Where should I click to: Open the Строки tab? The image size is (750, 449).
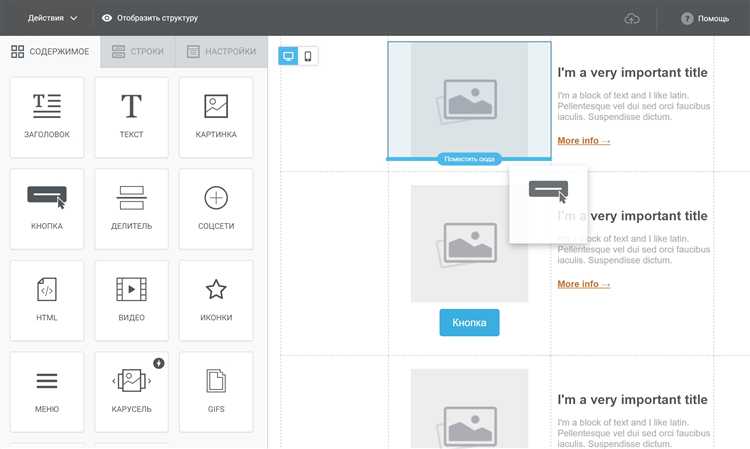[138, 52]
